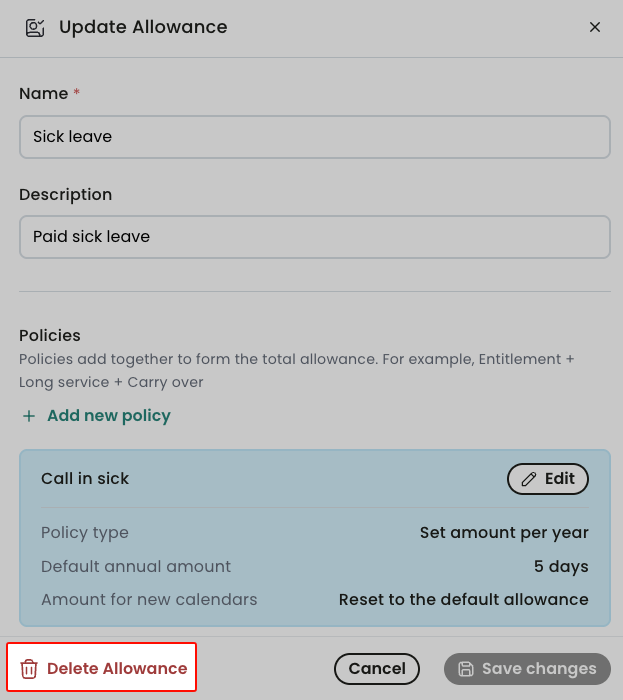Click the pencil icon in Edit button
Screen dimensions: 623x700
pos(529,479)
